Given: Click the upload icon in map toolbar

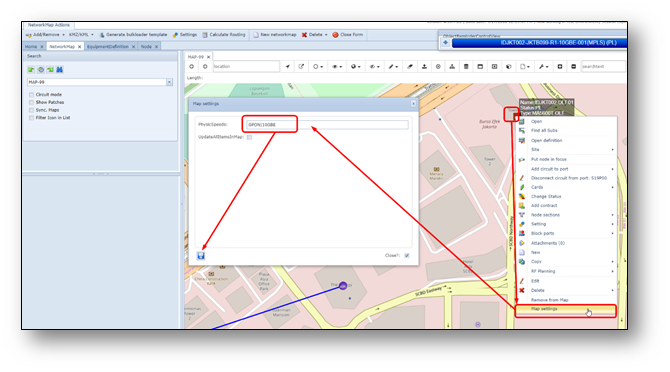Looking at the screenshot, I should [x=424, y=67].
